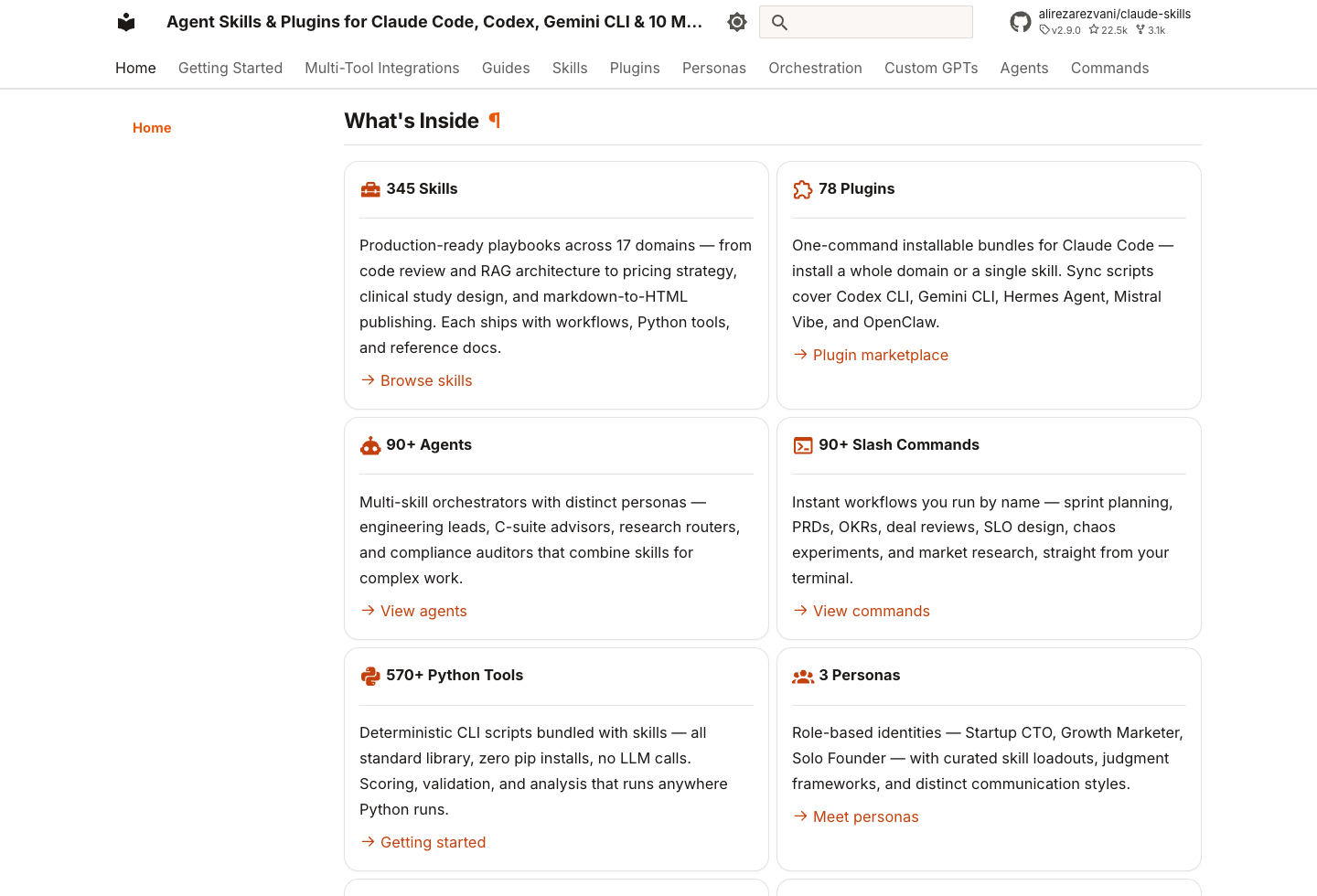Open the Plugins tab
The width and height of the screenshot is (1317, 896).
(635, 68)
